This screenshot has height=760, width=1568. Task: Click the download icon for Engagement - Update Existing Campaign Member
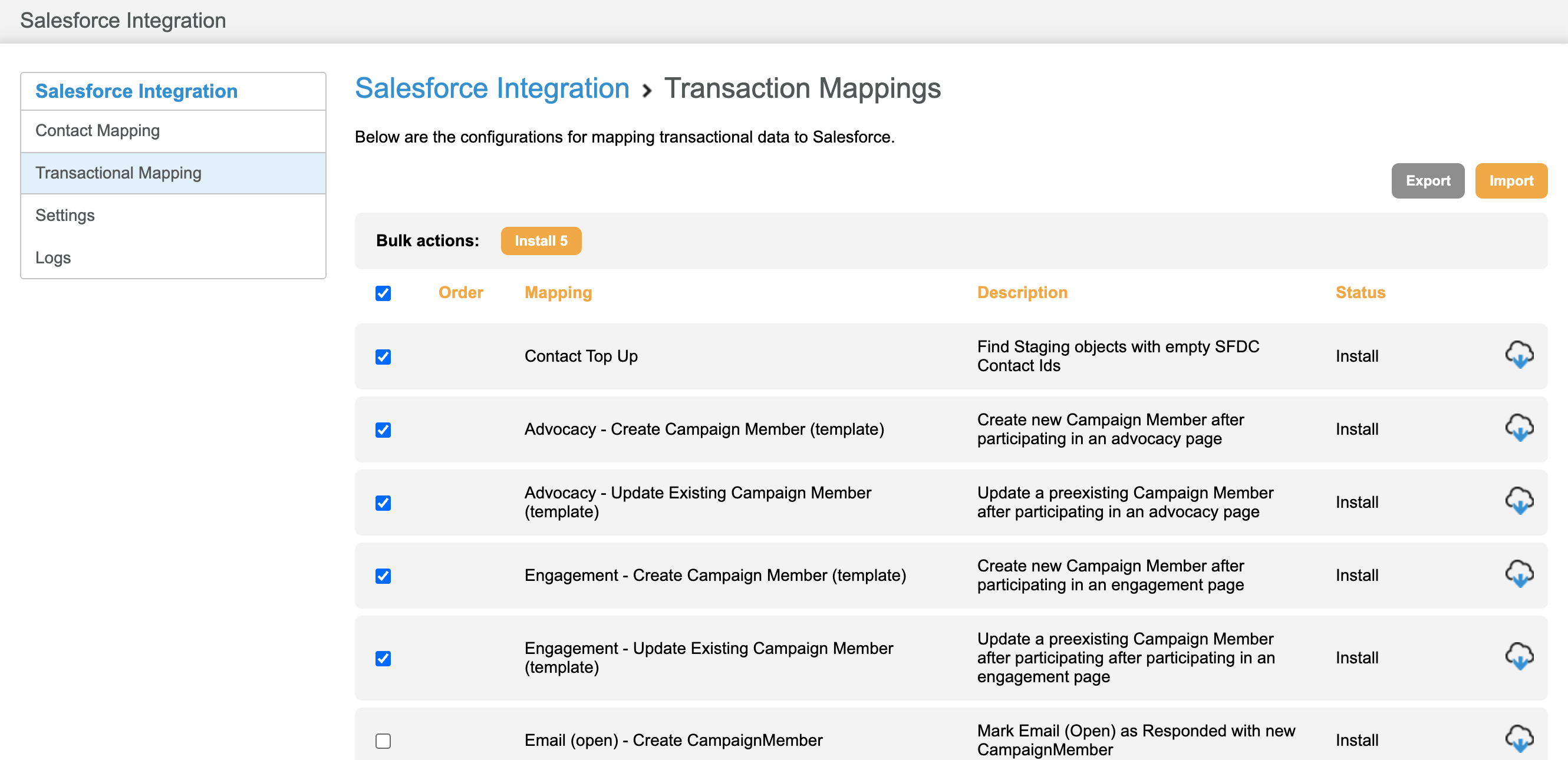click(1520, 657)
